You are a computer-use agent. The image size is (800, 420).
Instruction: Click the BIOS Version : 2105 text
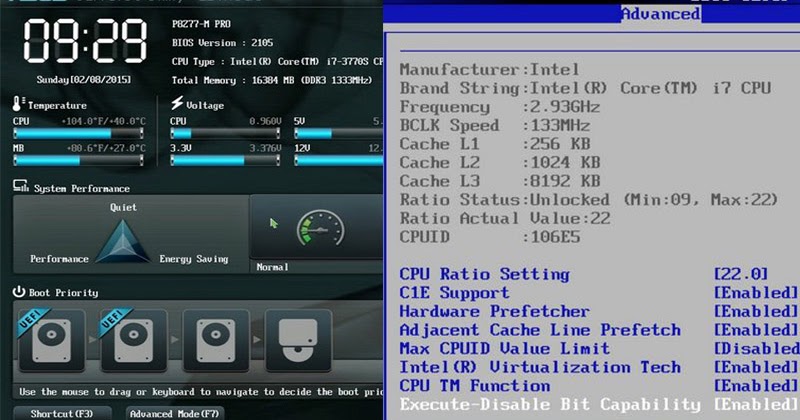click(x=222, y=43)
